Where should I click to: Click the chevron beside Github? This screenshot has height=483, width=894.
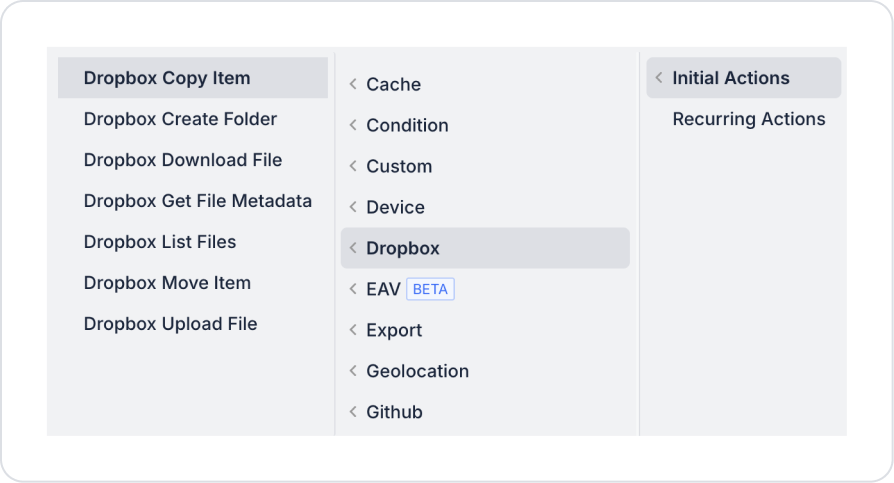pos(353,412)
